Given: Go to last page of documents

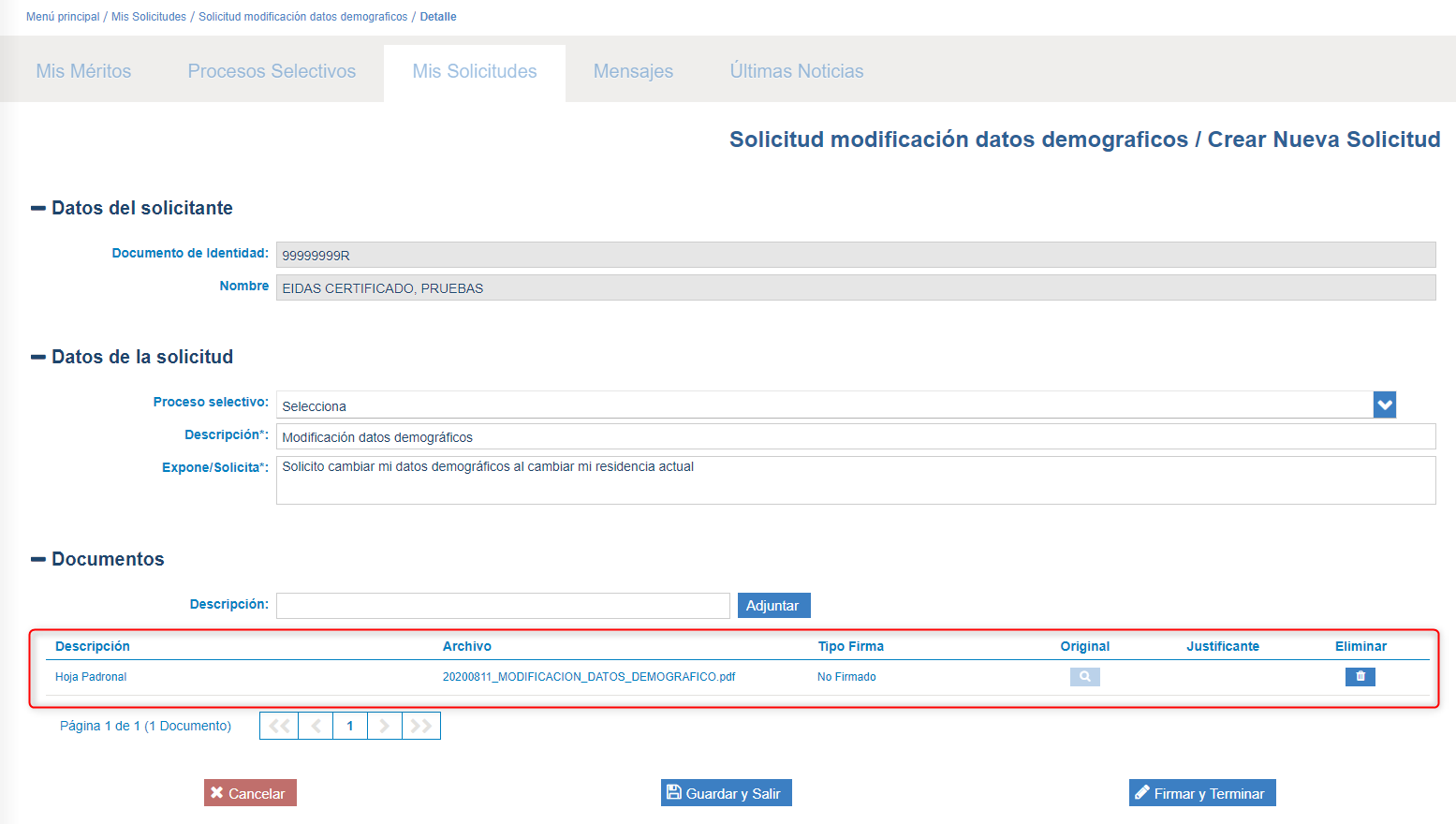Looking at the screenshot, I should click(x=421, y=726).
